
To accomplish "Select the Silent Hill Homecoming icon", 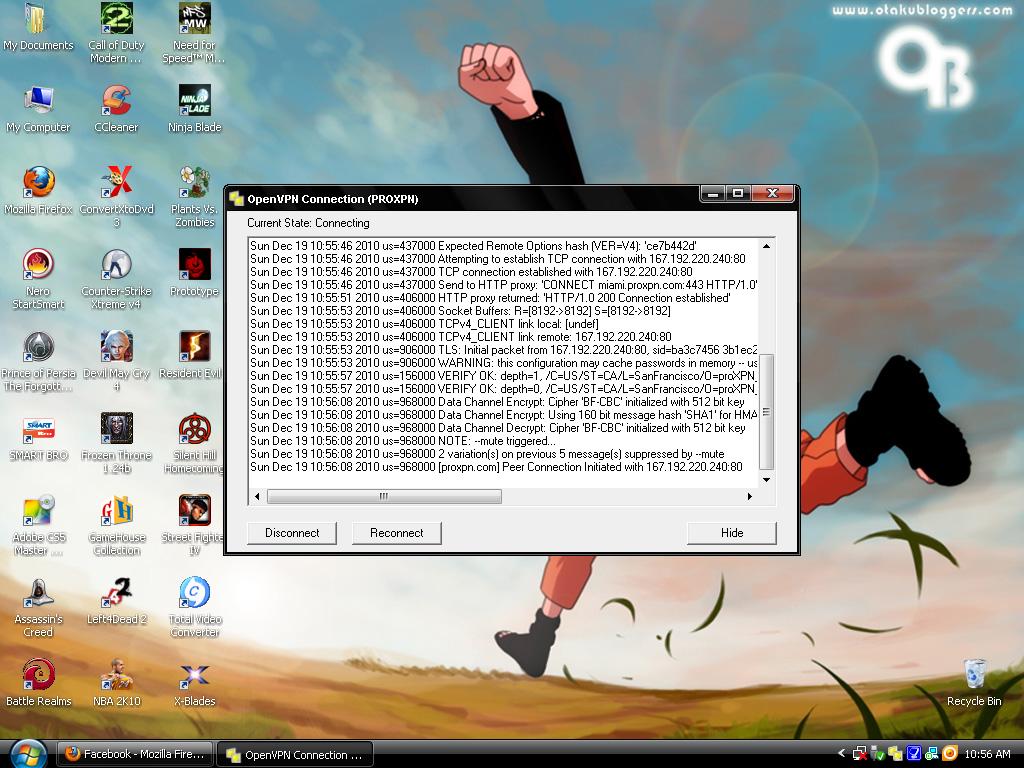I will click(195, 442).
